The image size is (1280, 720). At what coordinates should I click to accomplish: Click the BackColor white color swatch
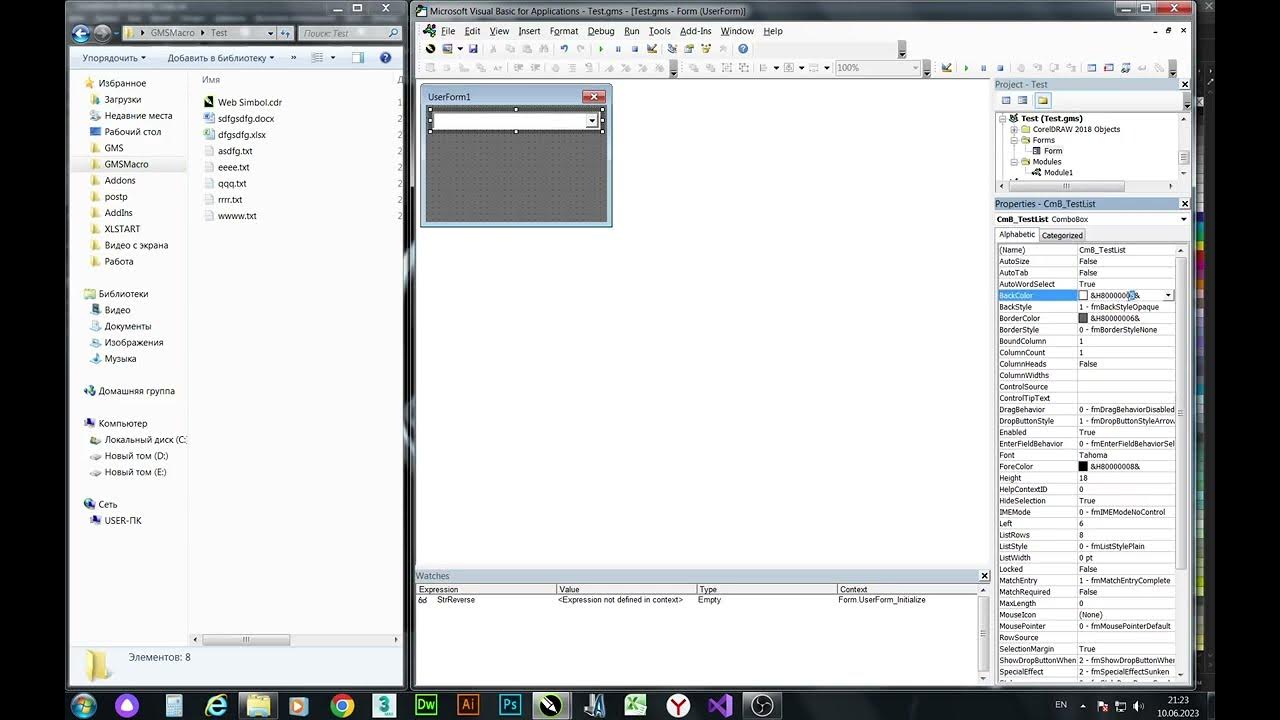point(1083,296)
